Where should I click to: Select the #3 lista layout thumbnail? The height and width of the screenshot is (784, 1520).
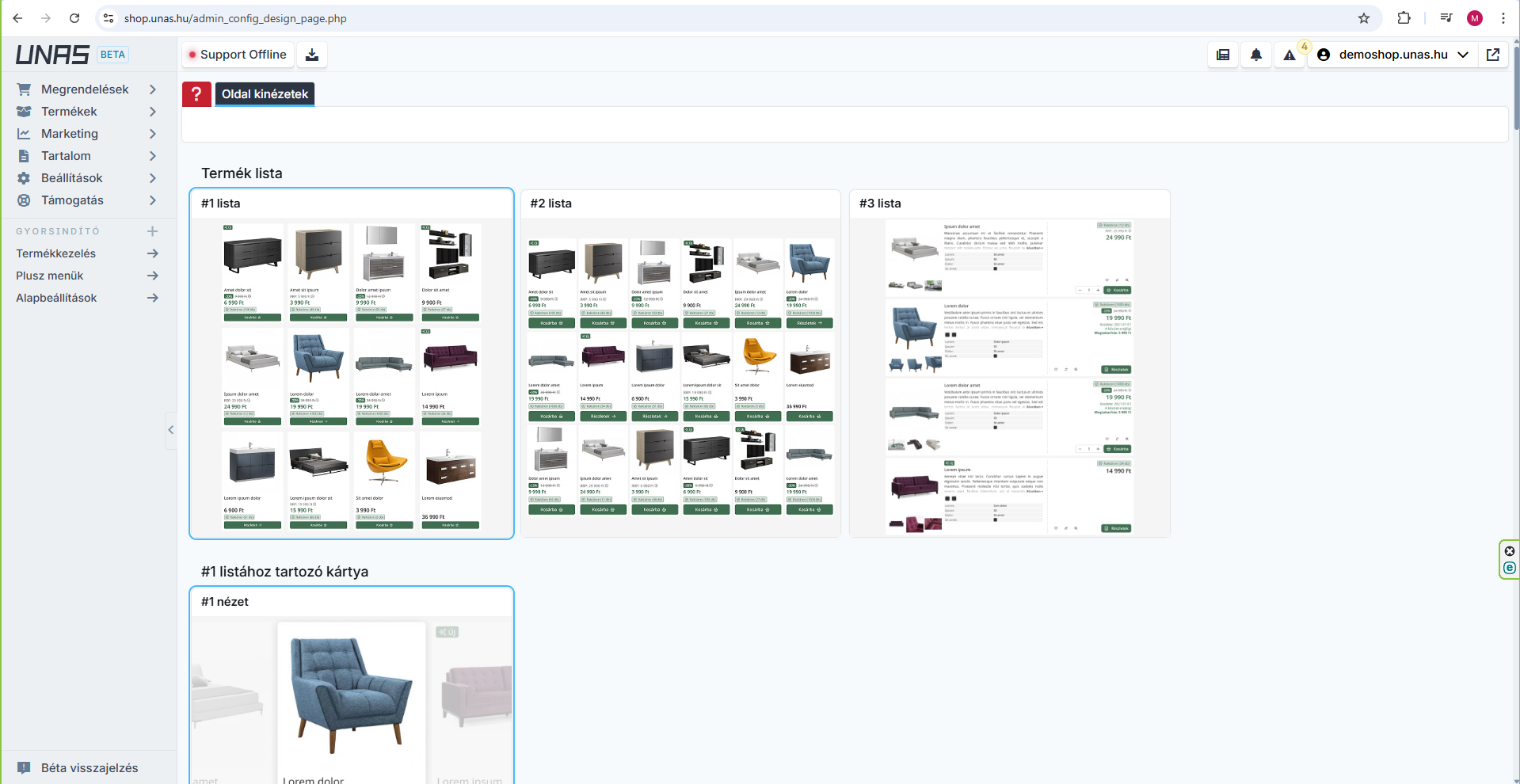[1010, 363]
